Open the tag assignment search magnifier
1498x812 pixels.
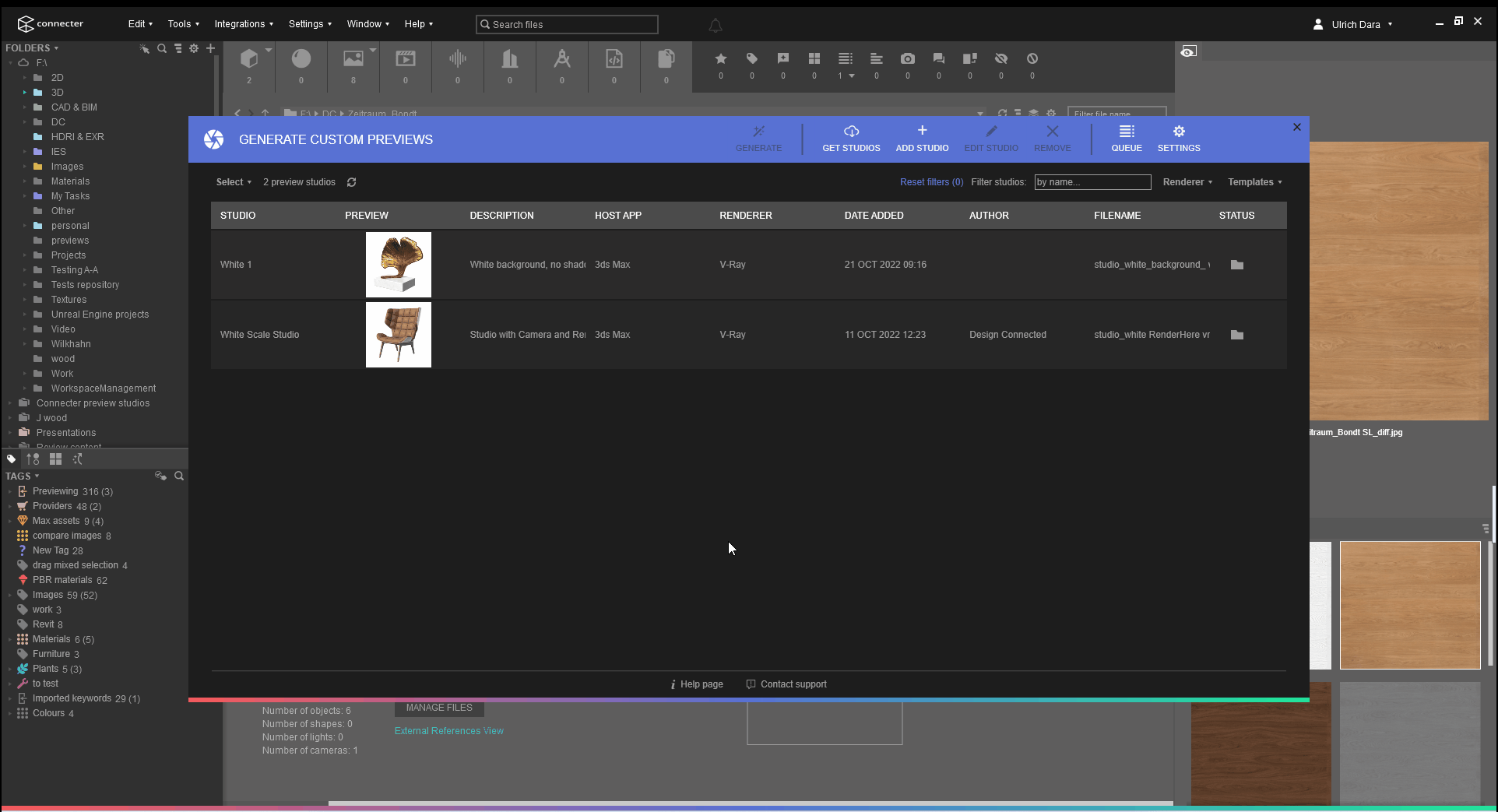pyautogui.click(x=179, y=476)
